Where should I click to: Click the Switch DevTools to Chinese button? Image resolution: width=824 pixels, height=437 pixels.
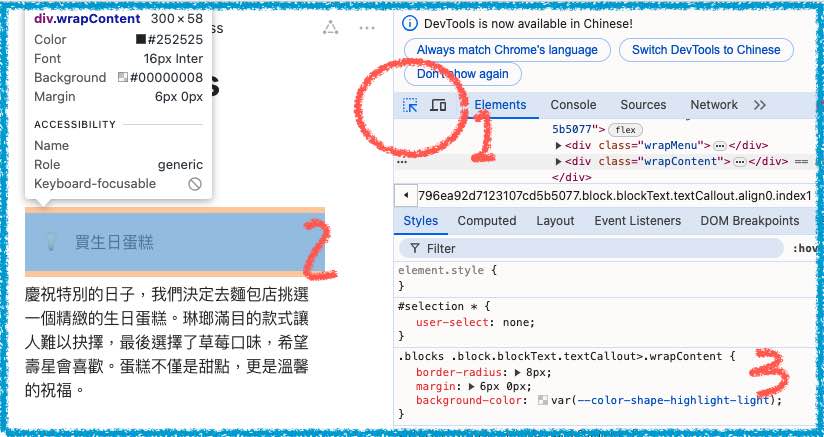coord(705,49)
